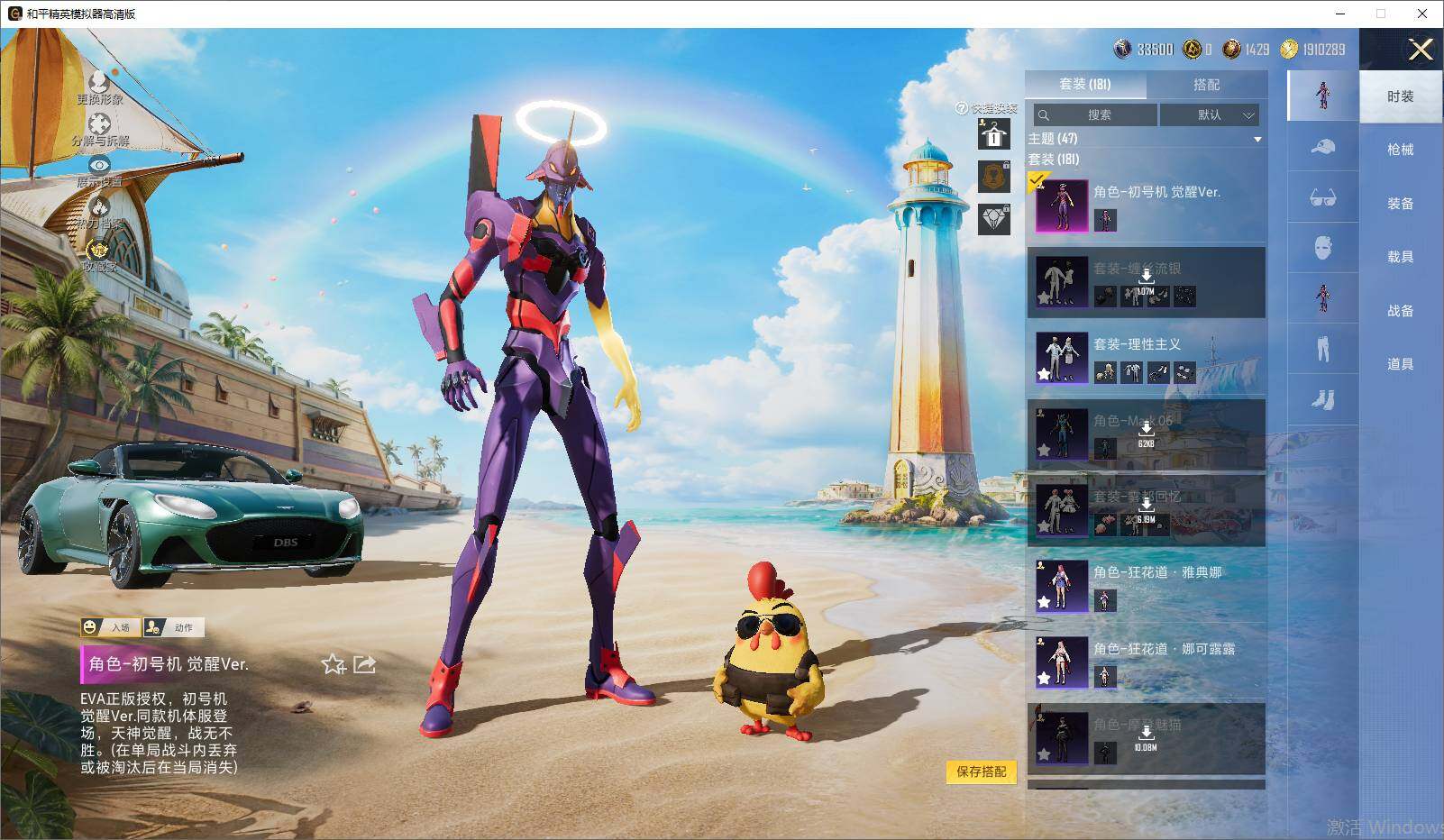Toggle 展示设置 eye display settings

99,166
